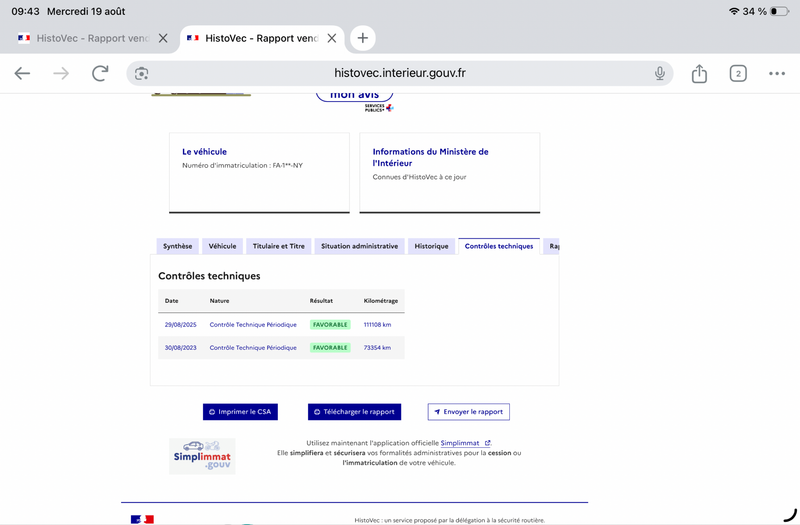
Task: Open the share sheet icon
Action: tap(699, 73)
